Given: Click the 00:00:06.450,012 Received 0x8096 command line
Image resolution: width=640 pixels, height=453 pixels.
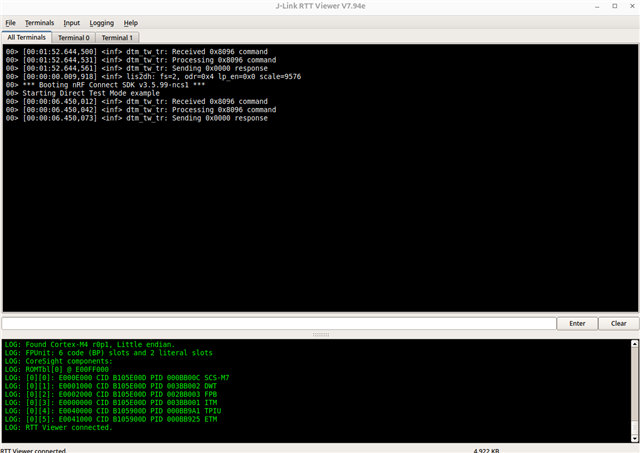Looking at the screenshot, I should tap(137, 101).
